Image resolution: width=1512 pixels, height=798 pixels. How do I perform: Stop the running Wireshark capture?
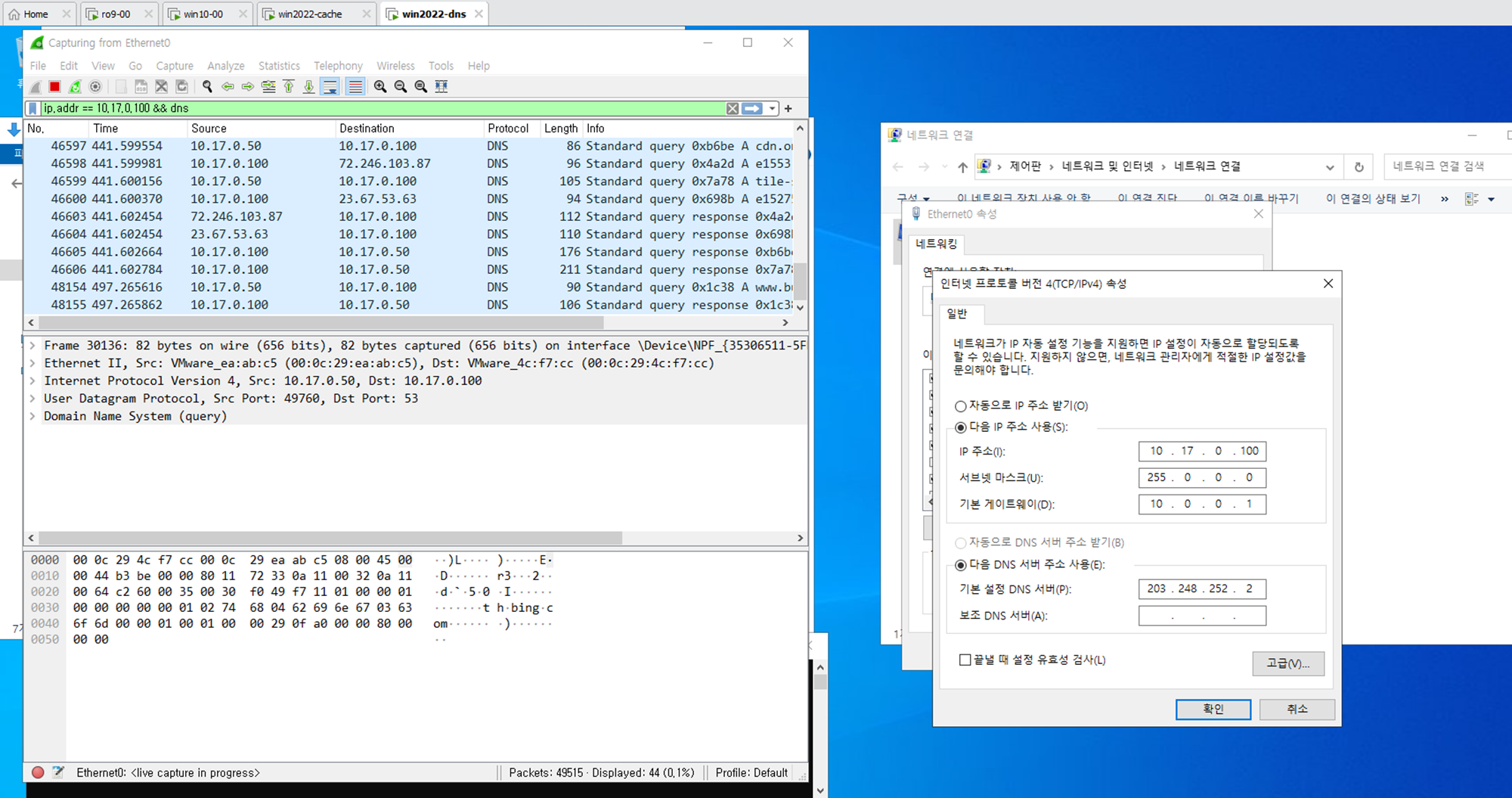[54, 87]
